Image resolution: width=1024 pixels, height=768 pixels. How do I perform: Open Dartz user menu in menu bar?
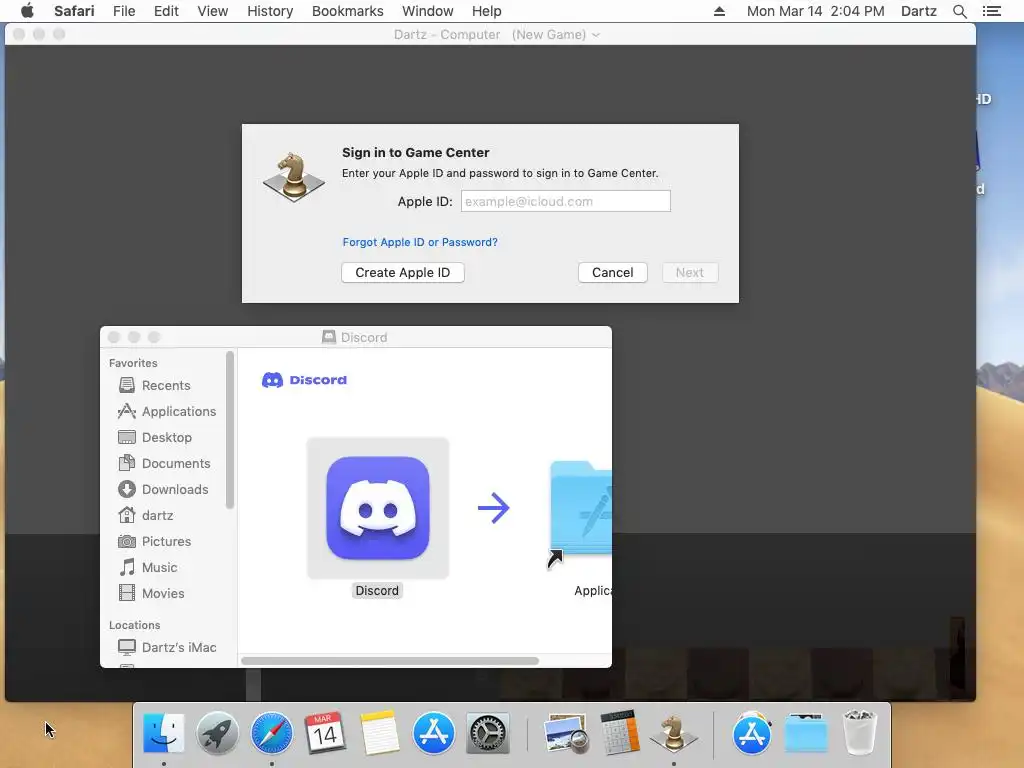click(919, 11)
